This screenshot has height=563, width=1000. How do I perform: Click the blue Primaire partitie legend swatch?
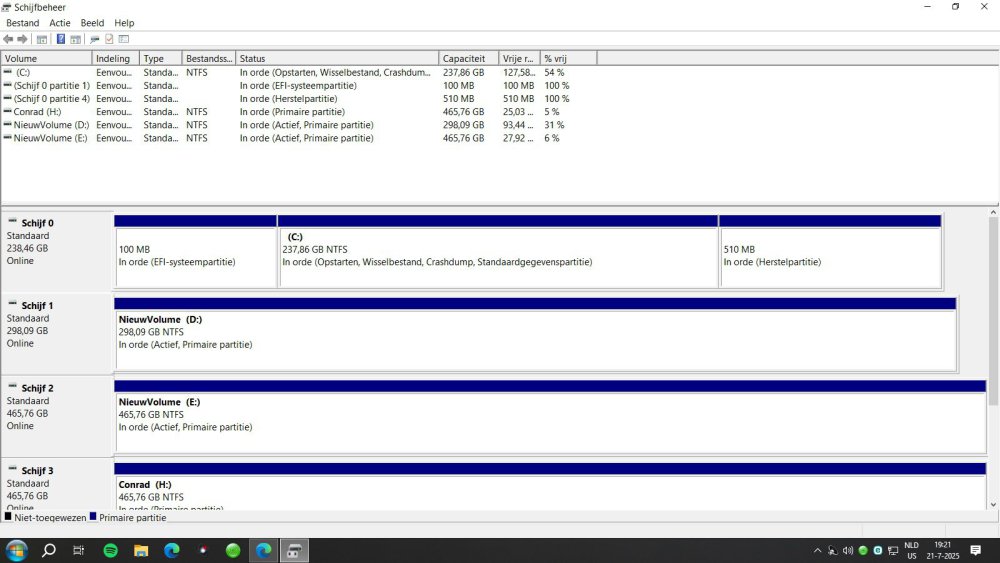(93, 516)
